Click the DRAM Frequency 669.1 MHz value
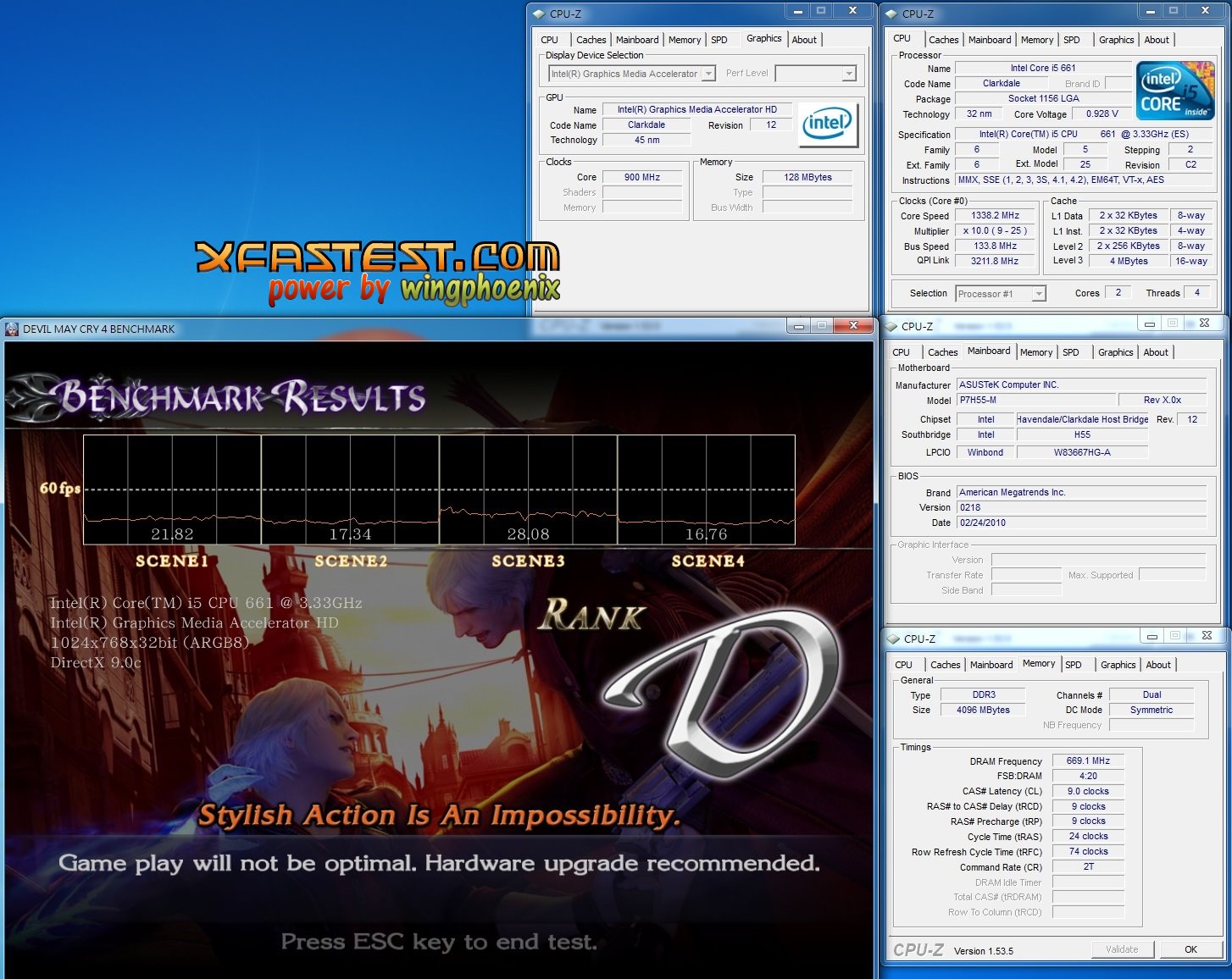 pyautogui.click(x=1088, y=761)
